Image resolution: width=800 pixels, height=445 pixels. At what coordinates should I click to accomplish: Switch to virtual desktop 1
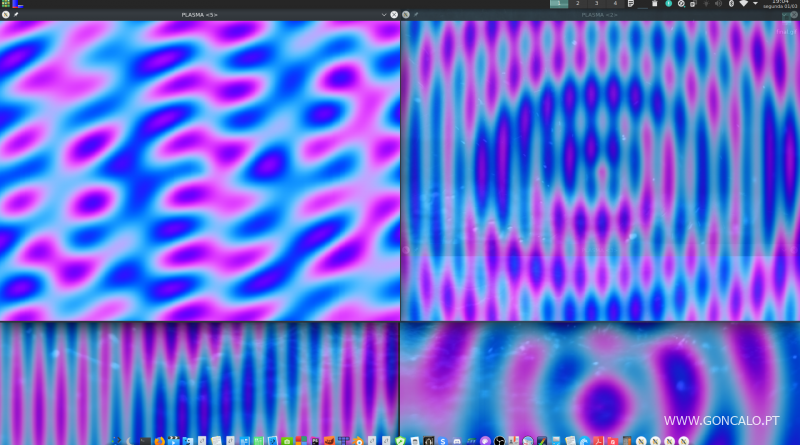tap(559, 4)
